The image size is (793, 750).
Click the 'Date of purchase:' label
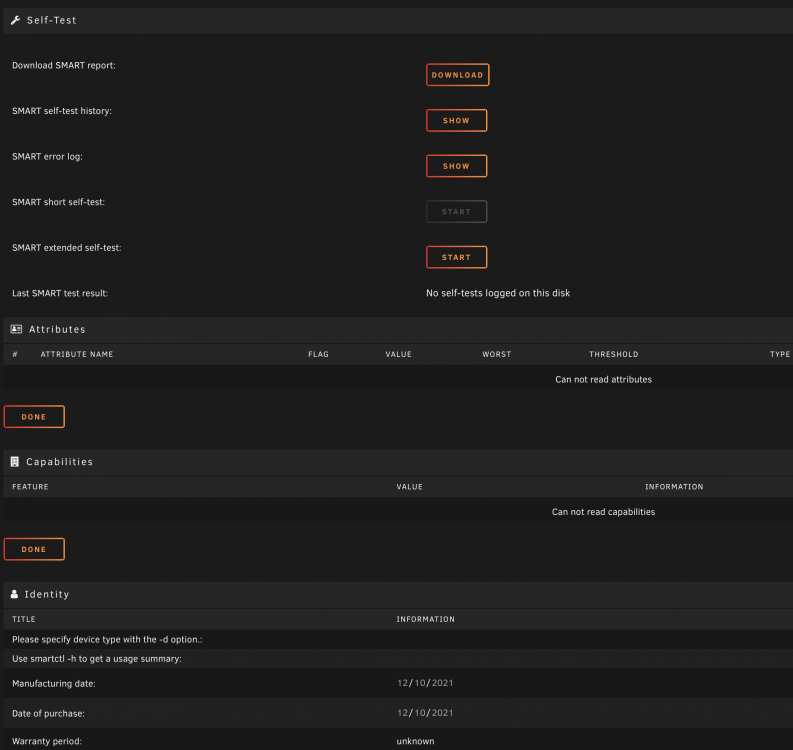tap(48, 713)
